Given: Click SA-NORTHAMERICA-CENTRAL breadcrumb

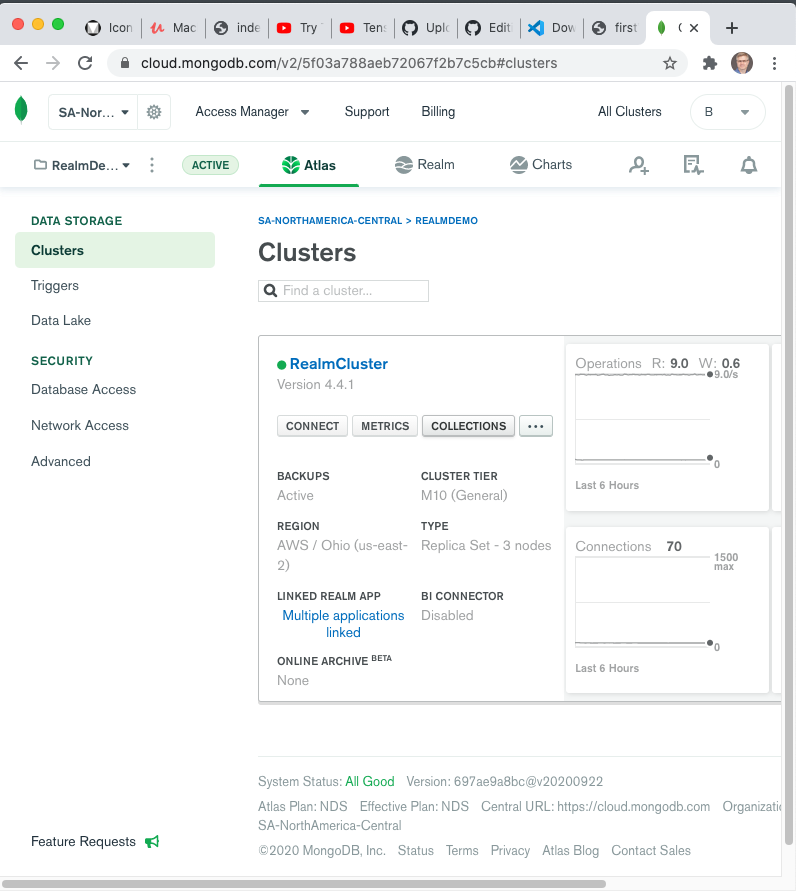Looking at the screenshot, I should [330, 220].
